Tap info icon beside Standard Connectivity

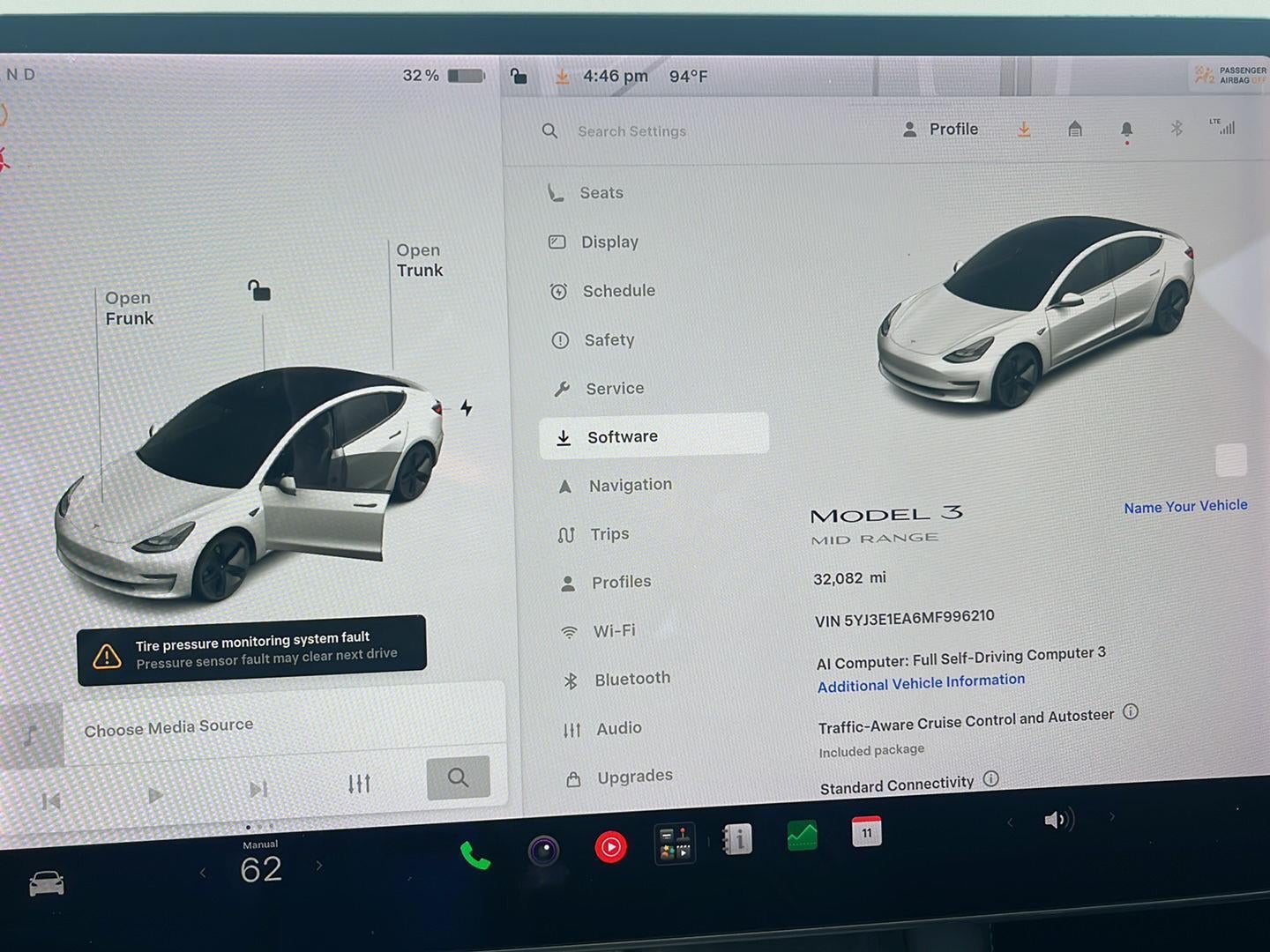point(990,778)
